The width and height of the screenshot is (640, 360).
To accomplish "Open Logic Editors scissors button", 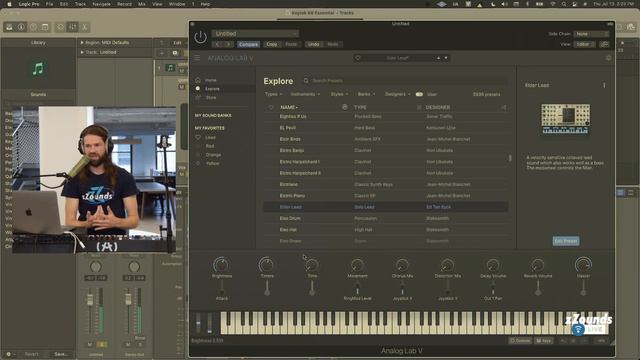I will [84, 27].
